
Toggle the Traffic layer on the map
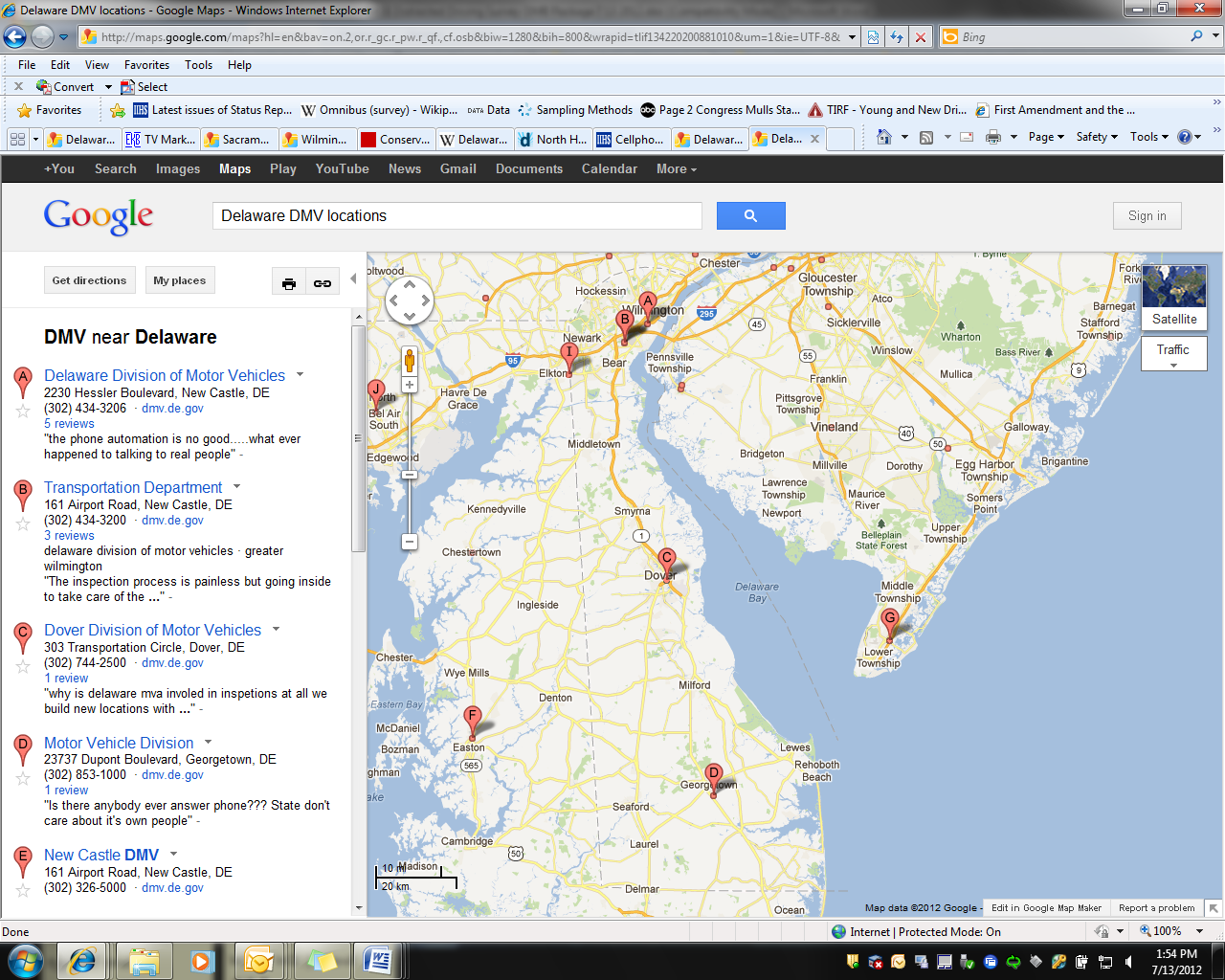point(1174,353)
